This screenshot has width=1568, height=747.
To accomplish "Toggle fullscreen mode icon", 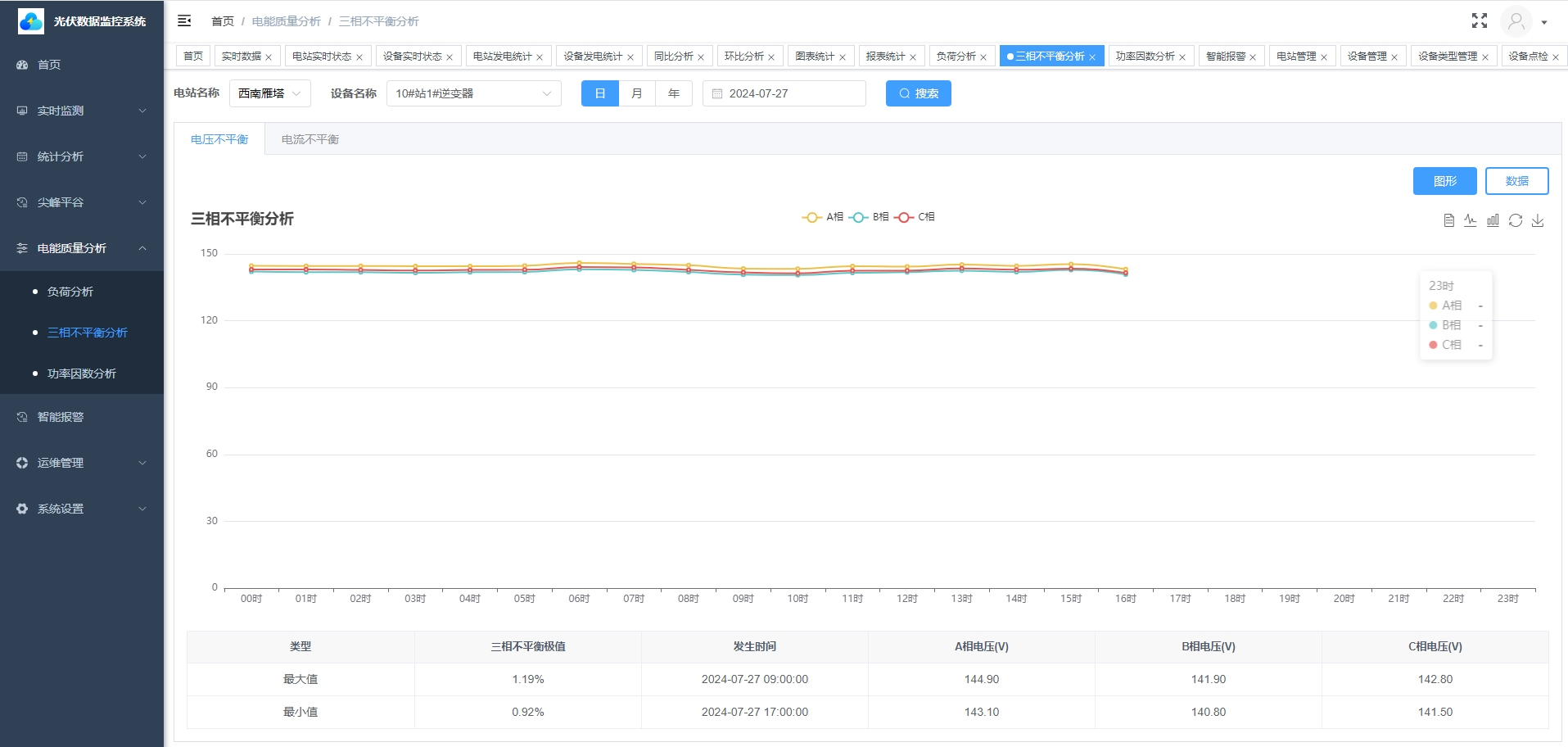I will coord(1479,21).
